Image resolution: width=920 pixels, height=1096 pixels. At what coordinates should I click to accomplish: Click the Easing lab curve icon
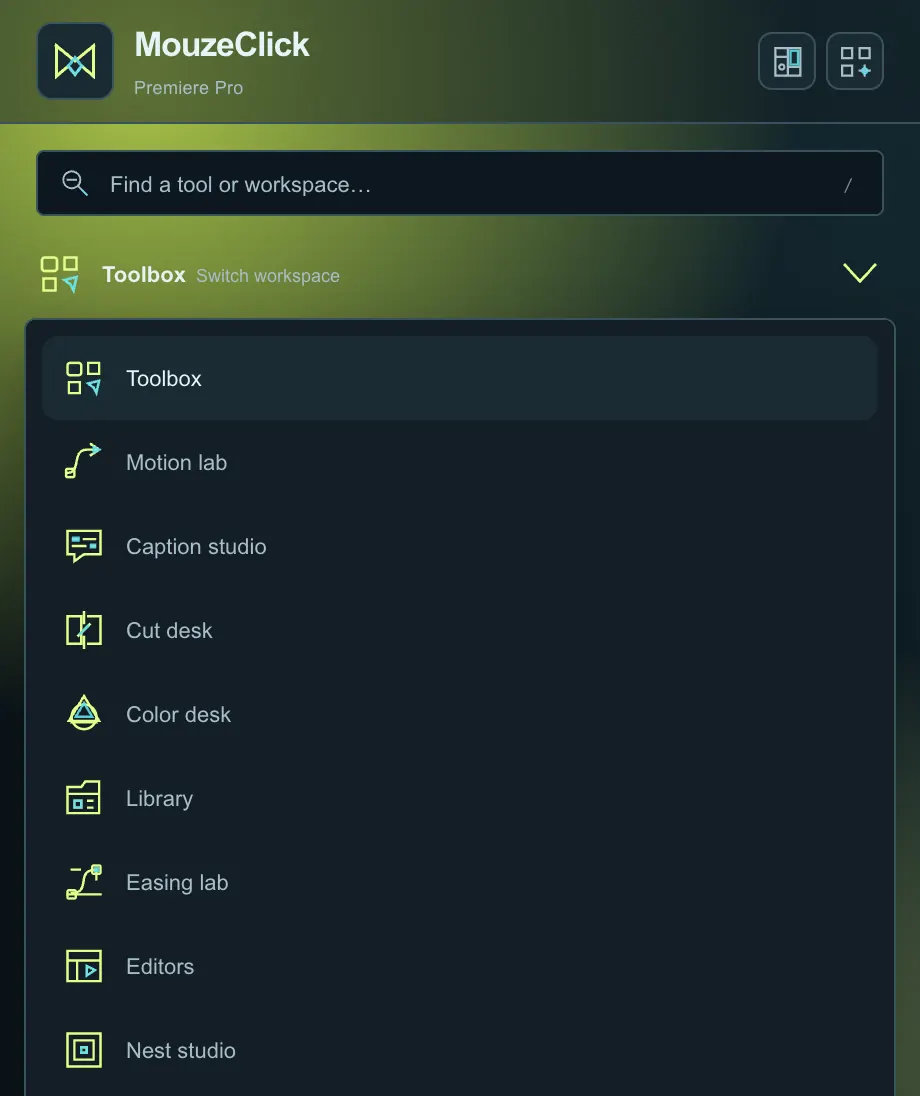click(84, 881)
